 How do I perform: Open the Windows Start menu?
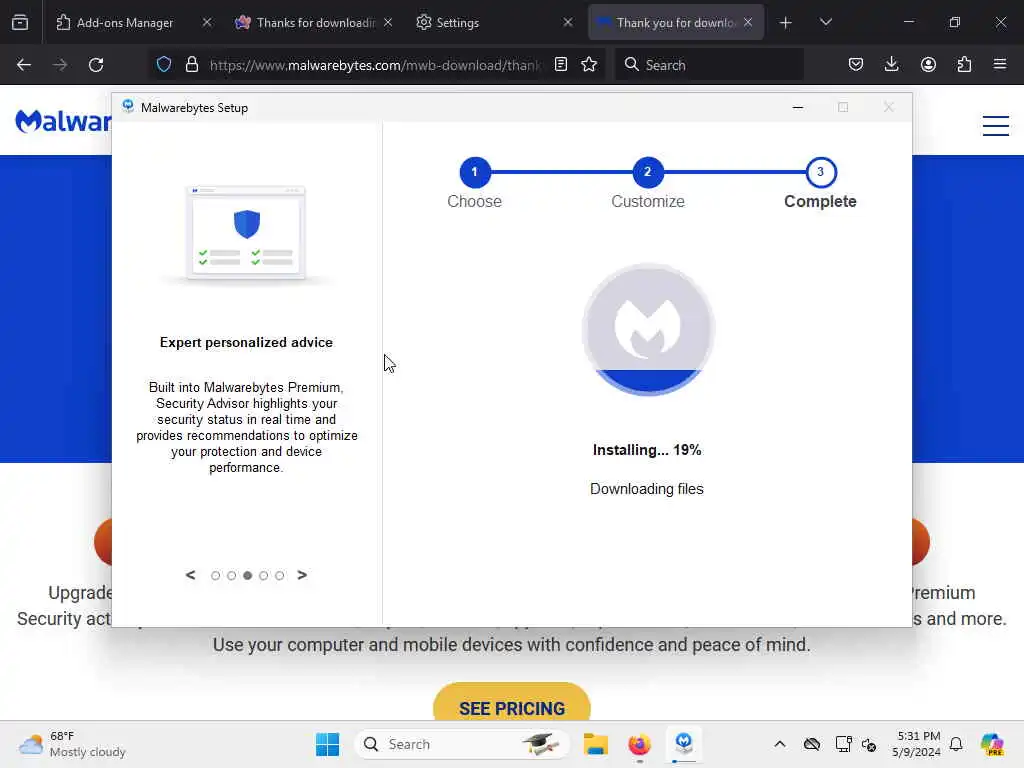point(327,744)
